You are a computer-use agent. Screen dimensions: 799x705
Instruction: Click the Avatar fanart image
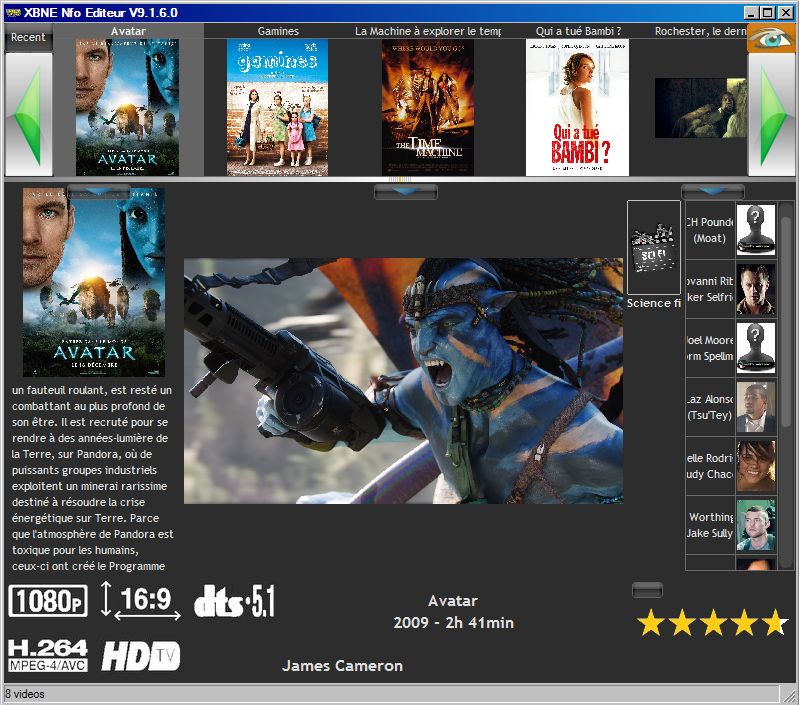403,381
